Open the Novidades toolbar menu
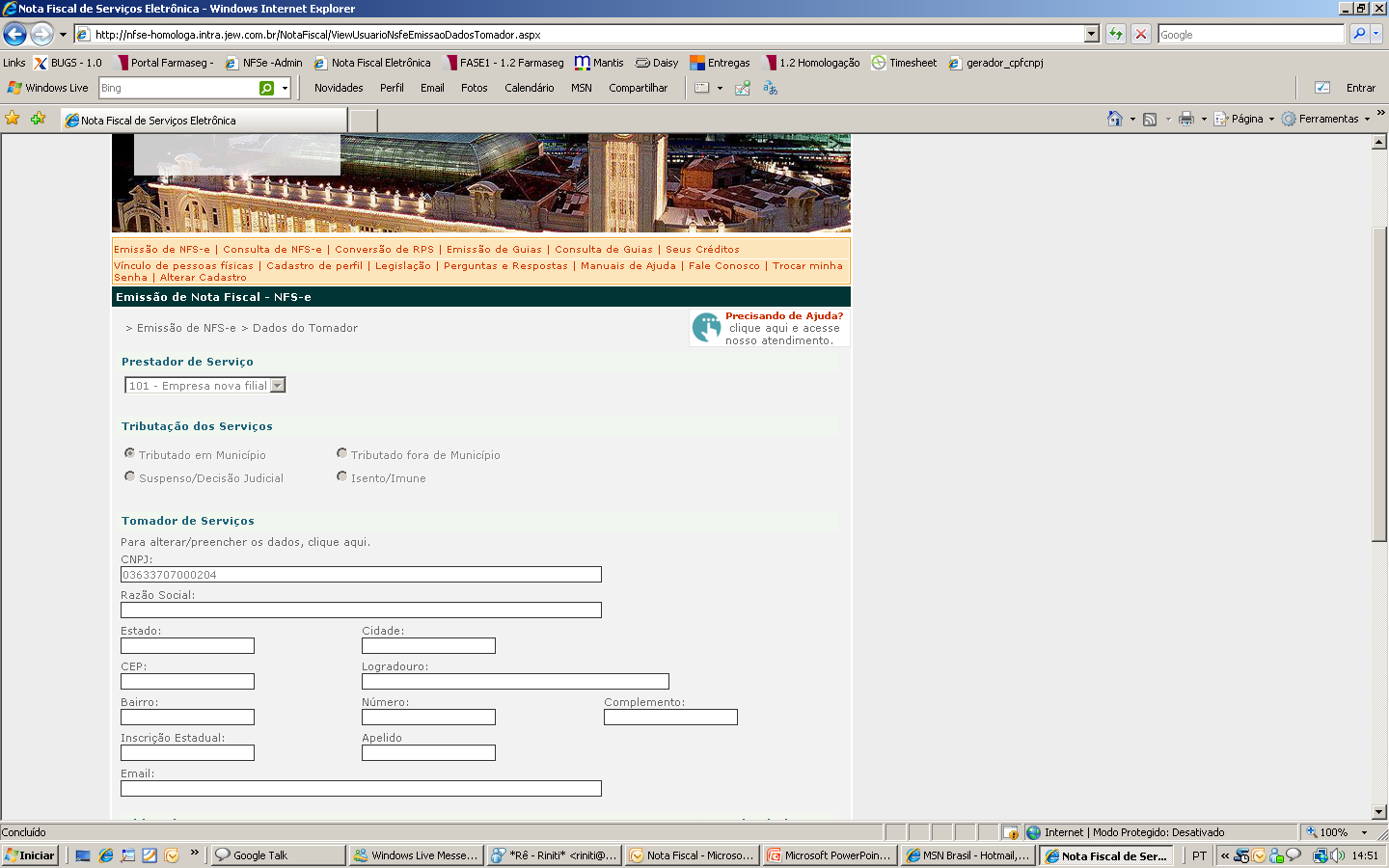The height and width of the screenshot is (868, 1389). [x=339, y=88]
